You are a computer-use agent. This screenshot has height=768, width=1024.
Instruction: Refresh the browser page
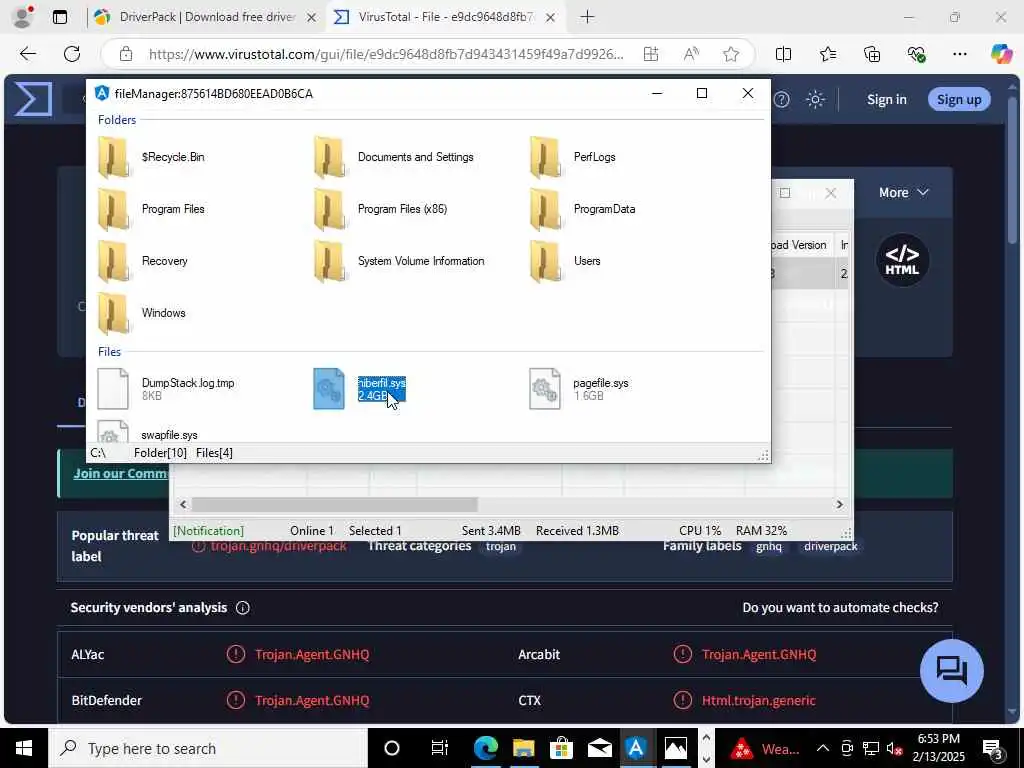[x=72, y=54]
